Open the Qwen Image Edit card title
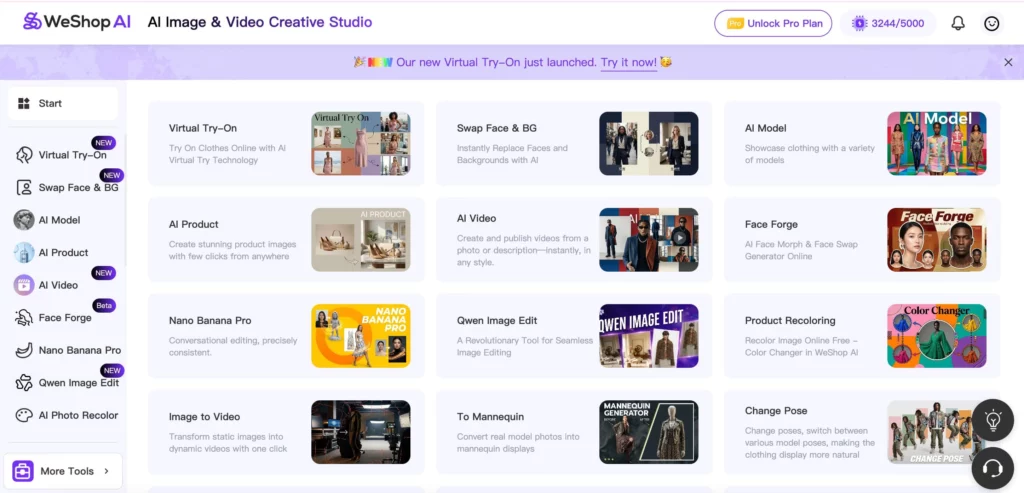 (497, 321)
